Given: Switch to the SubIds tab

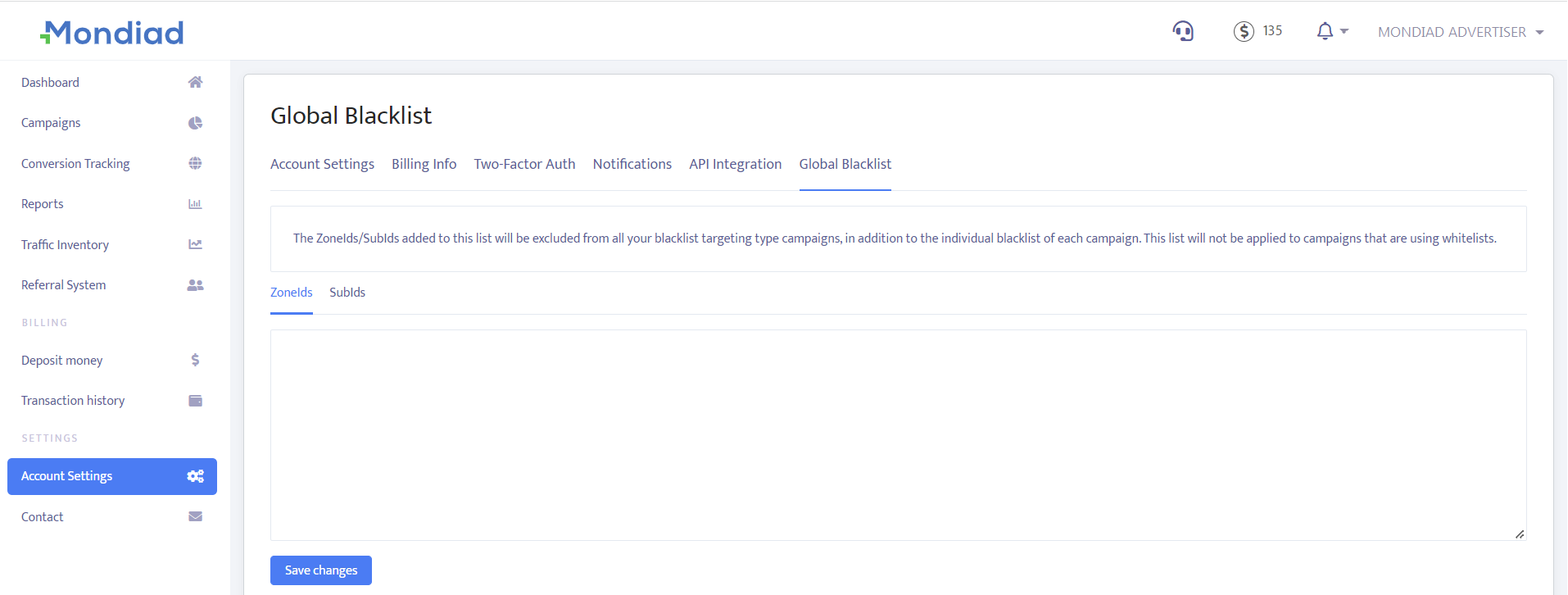Looking at the screenshot, I should pos(347,293).
